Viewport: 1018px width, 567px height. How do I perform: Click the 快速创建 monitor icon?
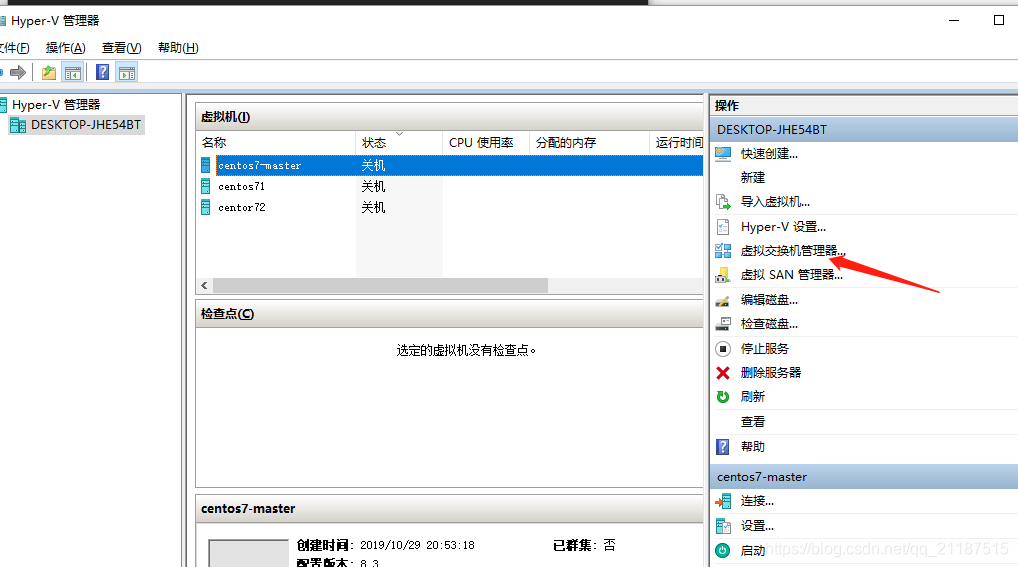pyautogui.click(x=723, y=154)
